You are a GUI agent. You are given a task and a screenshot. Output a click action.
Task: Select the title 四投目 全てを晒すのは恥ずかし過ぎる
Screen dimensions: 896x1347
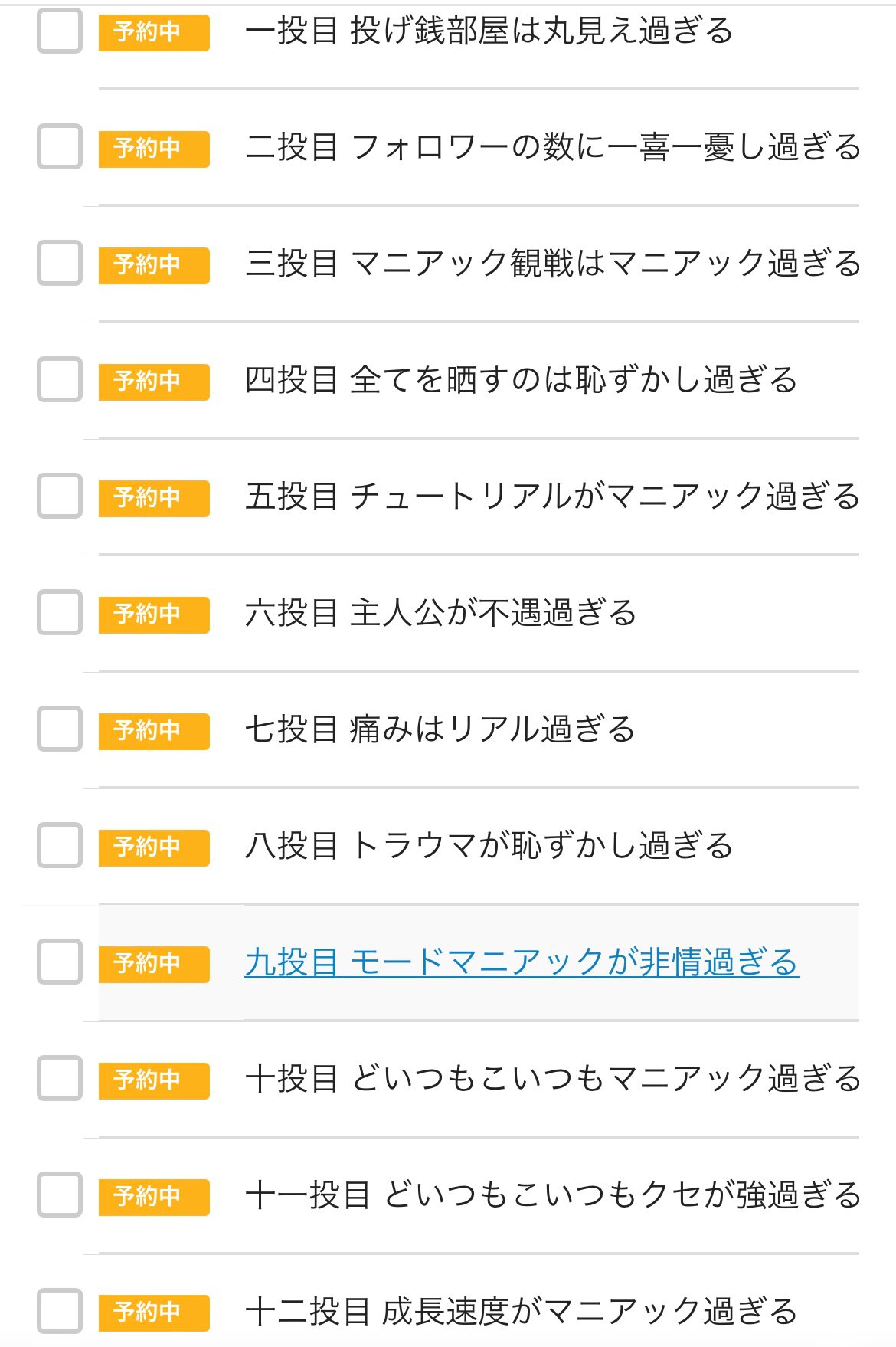pos(521,380)
